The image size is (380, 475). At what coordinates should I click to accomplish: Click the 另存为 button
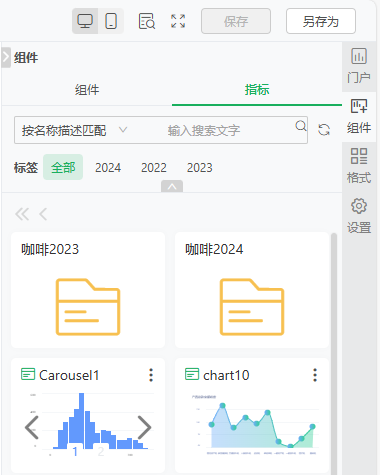321,21
